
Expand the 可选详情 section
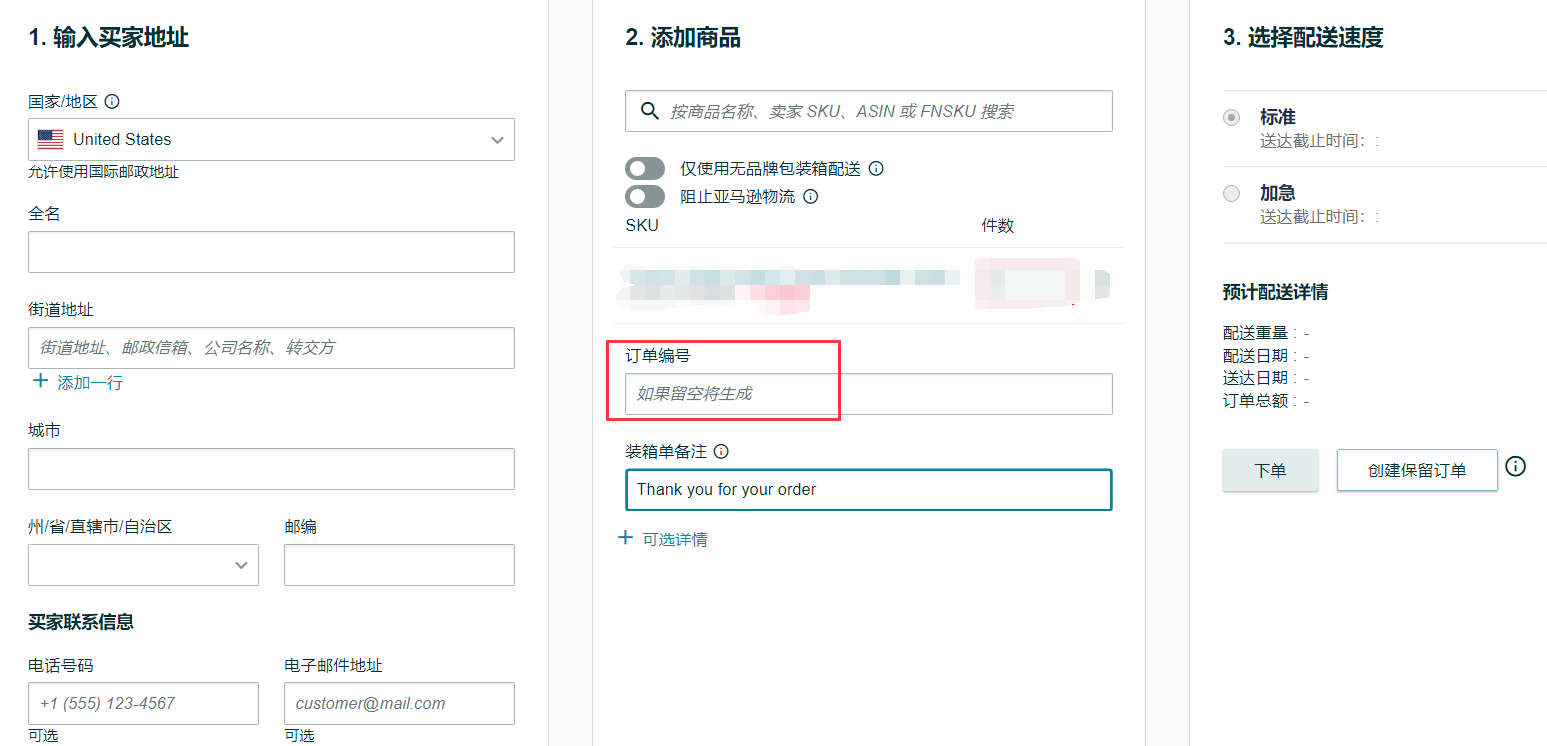click(672, 538)
